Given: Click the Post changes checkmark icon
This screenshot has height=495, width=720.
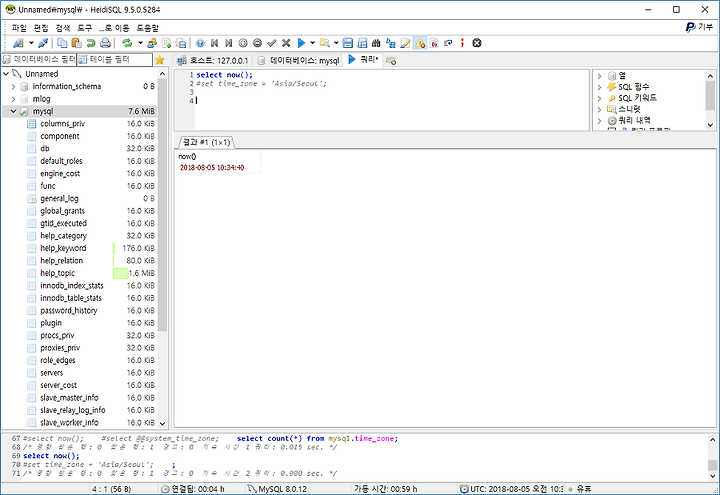Looking at the screenshot, I should (x=271, y=43).
